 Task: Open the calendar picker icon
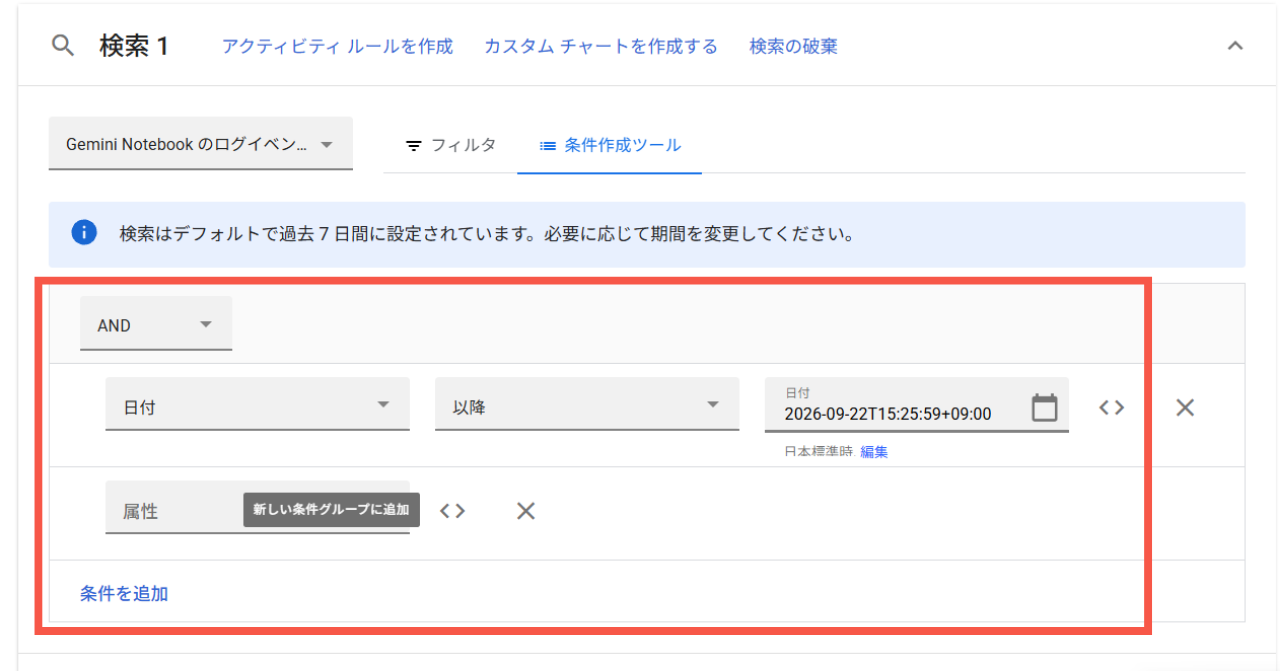click(1044, 407)
